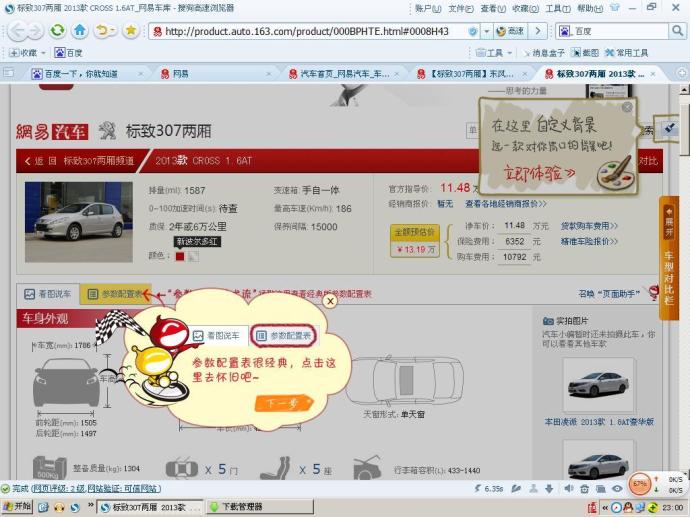Image resolution: width=690 pixels, height=517 pixels.
Task: Click 立即体验 in background popup
Action: [x=540, y=173]
